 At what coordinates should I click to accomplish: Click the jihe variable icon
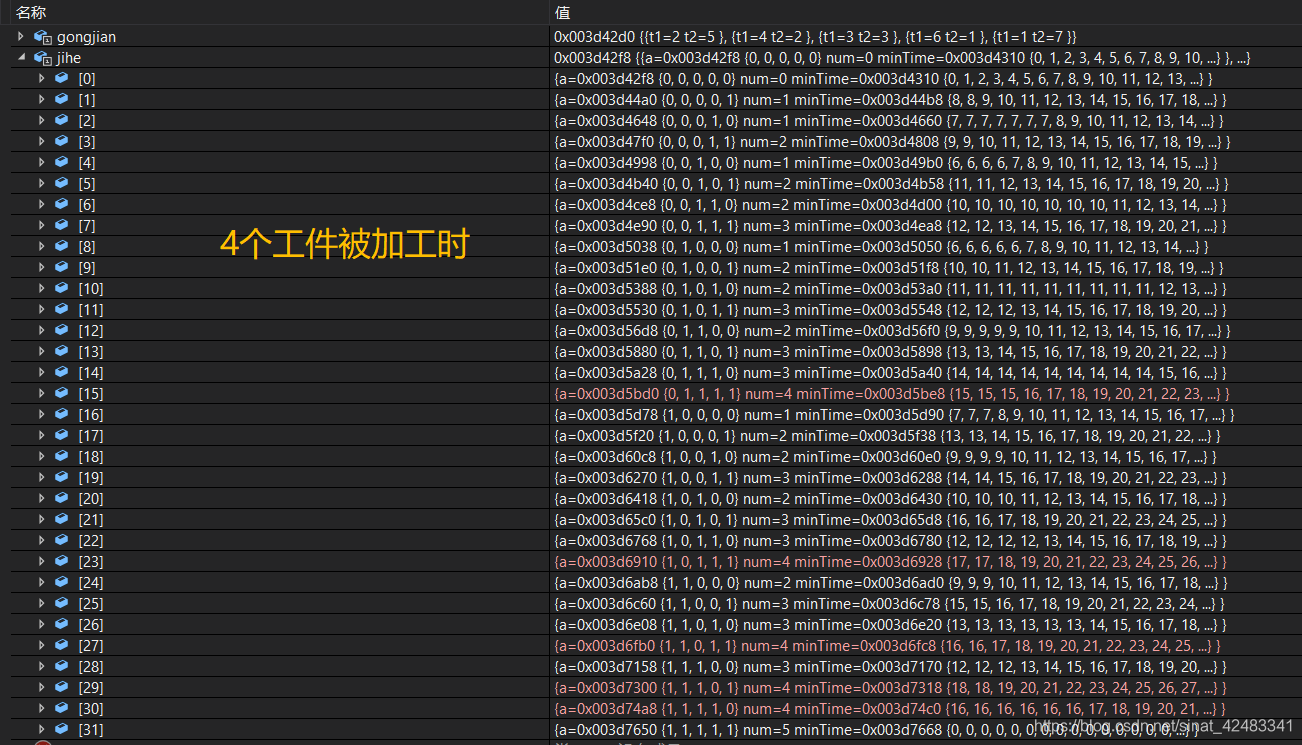pyautogui.click(x=42, y=58)
